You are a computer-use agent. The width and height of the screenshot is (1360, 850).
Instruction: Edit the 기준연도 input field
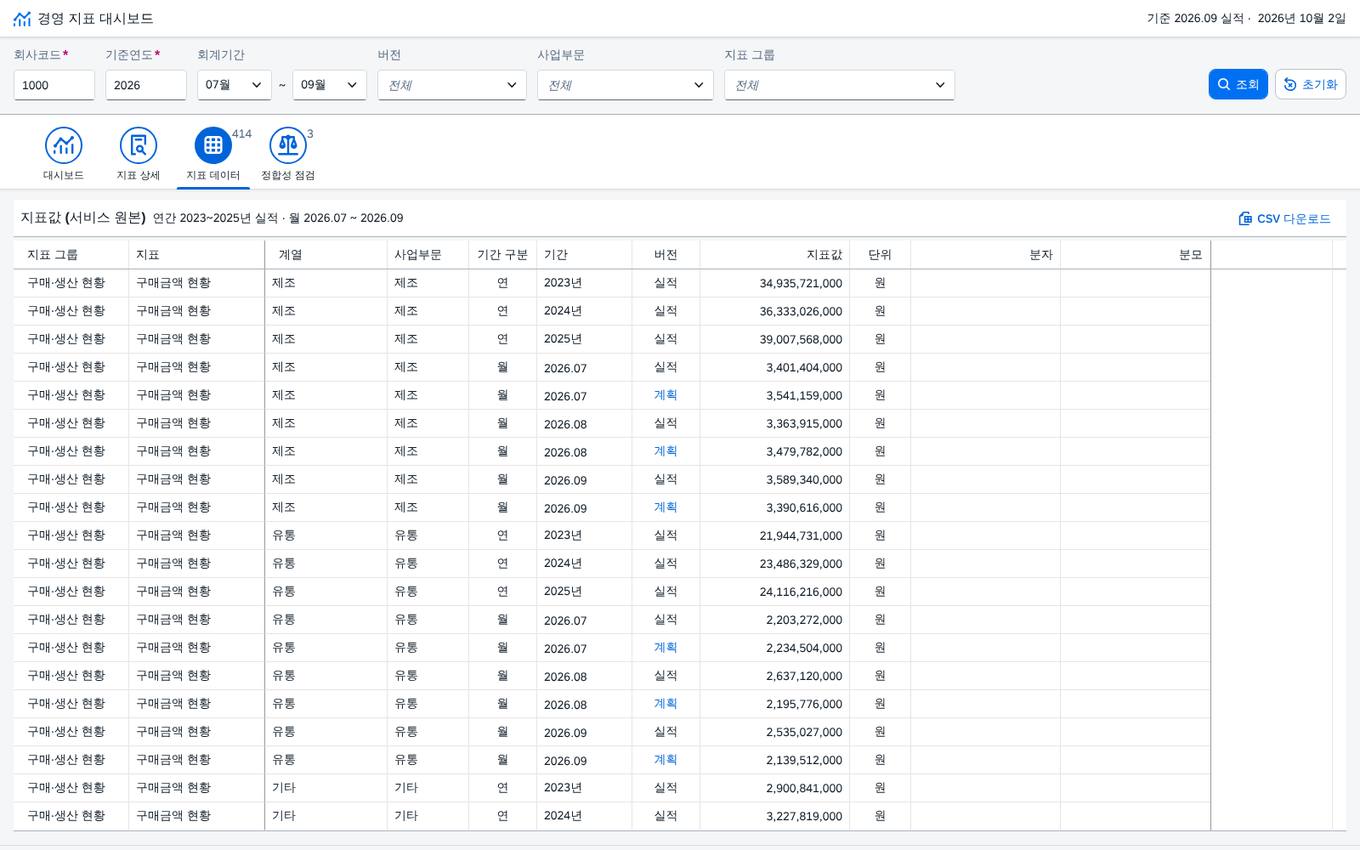146,85
